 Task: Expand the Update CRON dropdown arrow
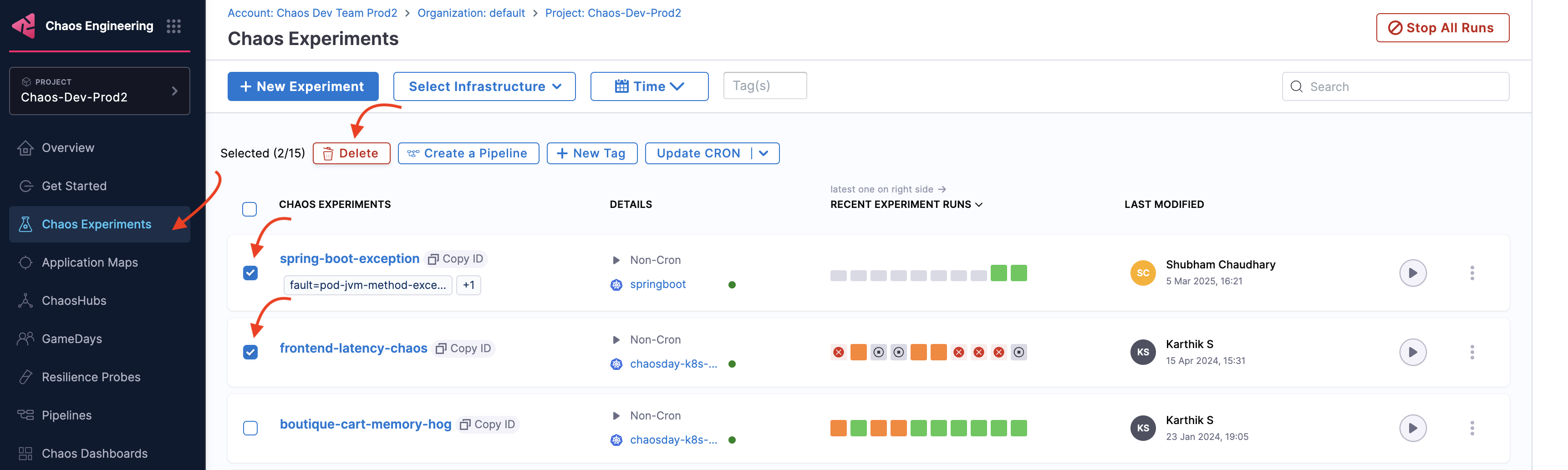pyautogui.click(x=764, y=152)
